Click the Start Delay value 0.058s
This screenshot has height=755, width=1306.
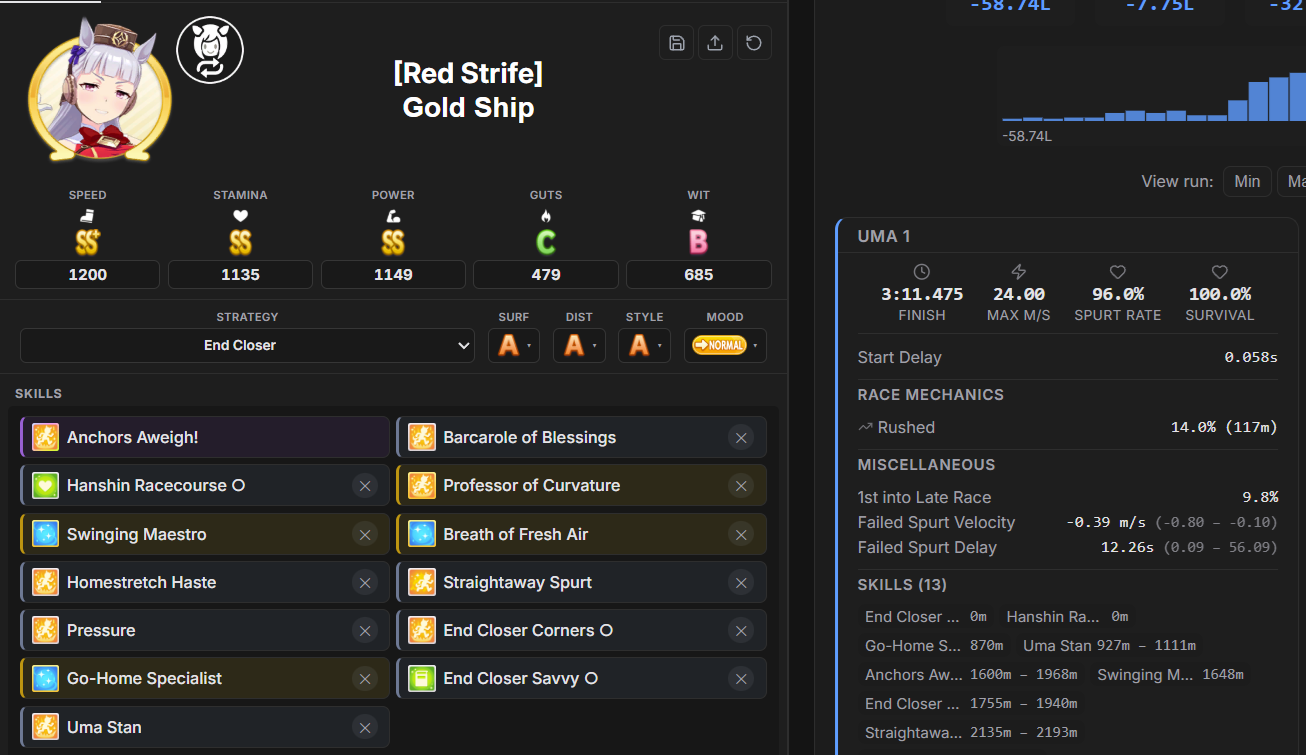point(1251,357)
